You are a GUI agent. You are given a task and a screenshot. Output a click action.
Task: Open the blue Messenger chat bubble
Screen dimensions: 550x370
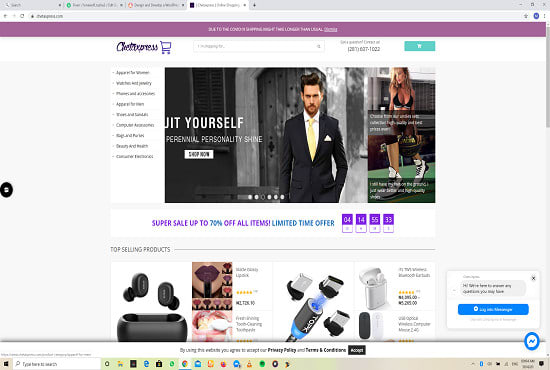pos(532,341)
